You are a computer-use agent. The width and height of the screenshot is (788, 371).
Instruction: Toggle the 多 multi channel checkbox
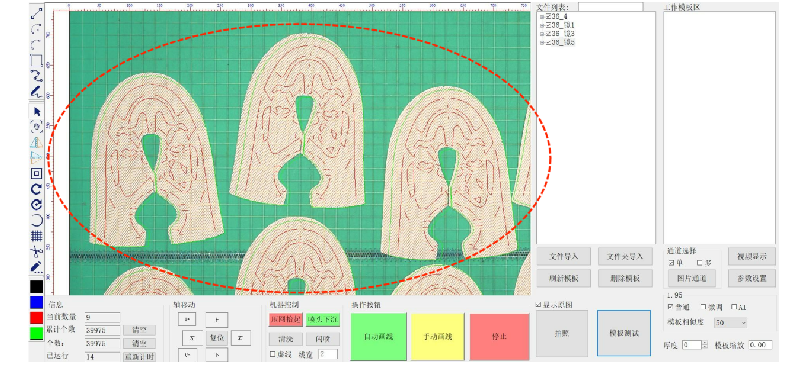click(x=700, y=262)
